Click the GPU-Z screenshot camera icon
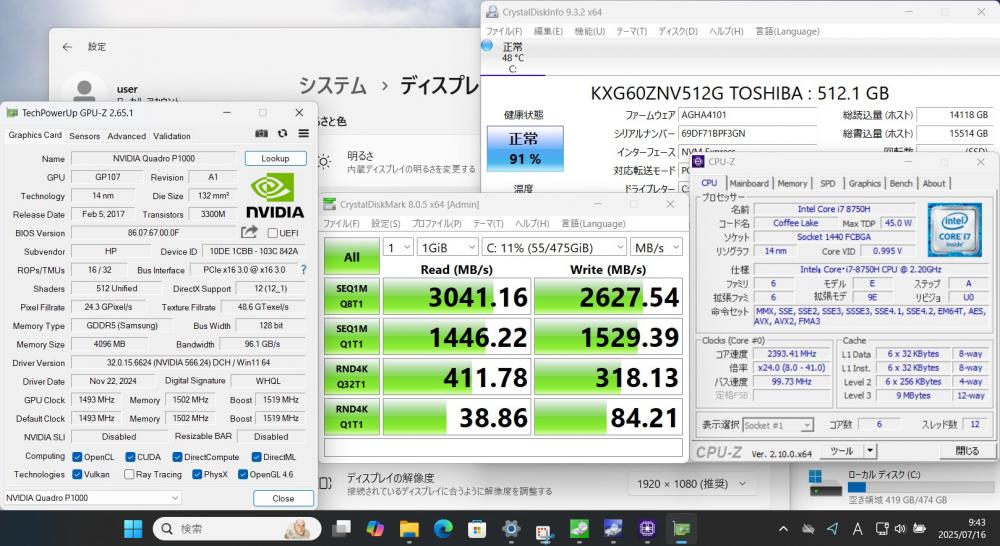 [261, 134]
